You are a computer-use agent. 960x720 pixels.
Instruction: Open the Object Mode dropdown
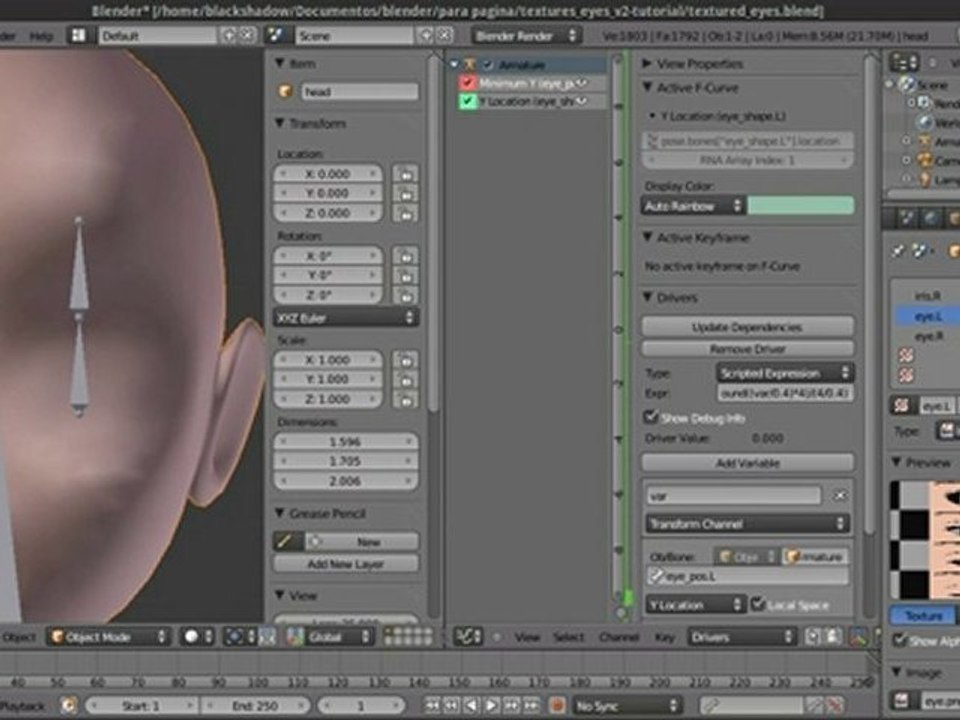[x=108, y=637]
